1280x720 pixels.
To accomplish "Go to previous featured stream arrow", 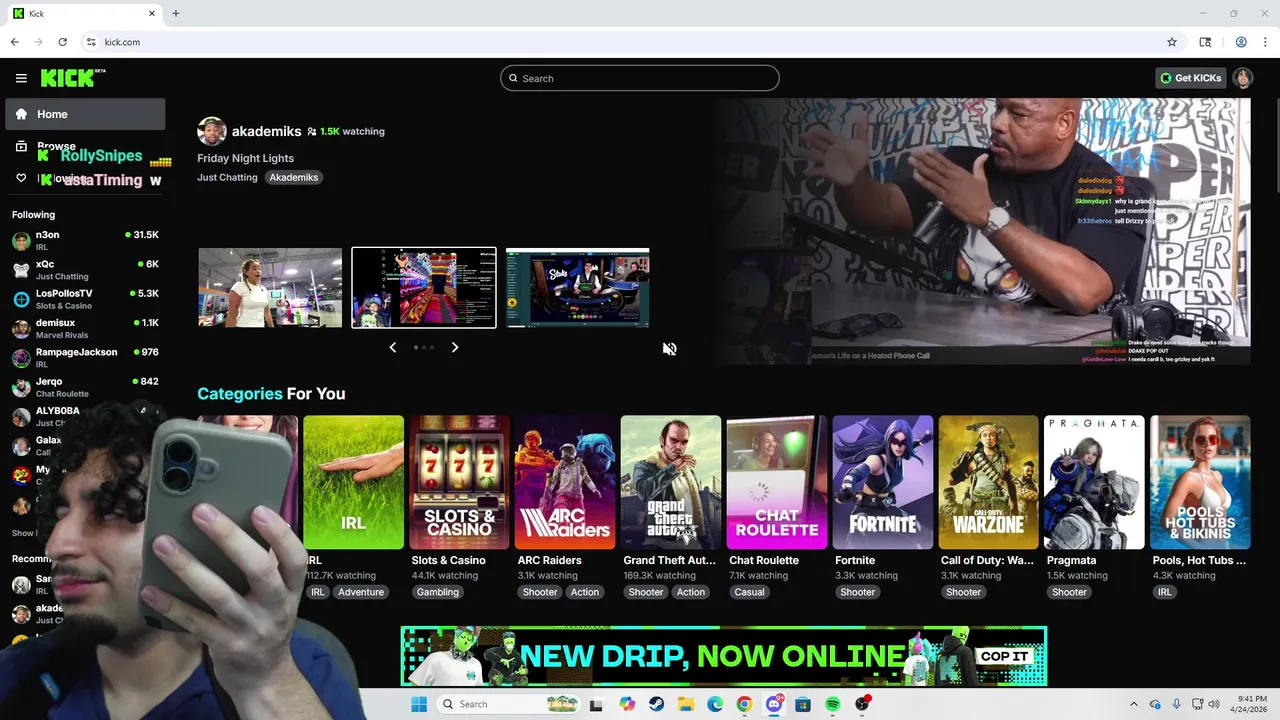I will coord(392,347).
